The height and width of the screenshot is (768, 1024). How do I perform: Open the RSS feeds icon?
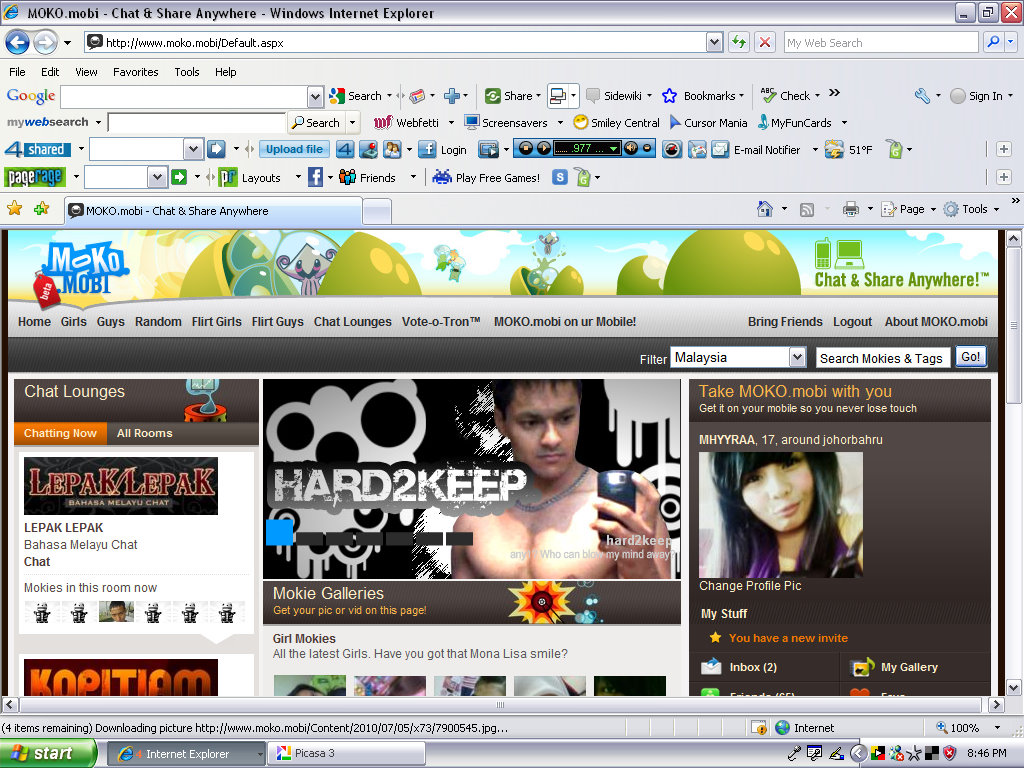[807, 210]
